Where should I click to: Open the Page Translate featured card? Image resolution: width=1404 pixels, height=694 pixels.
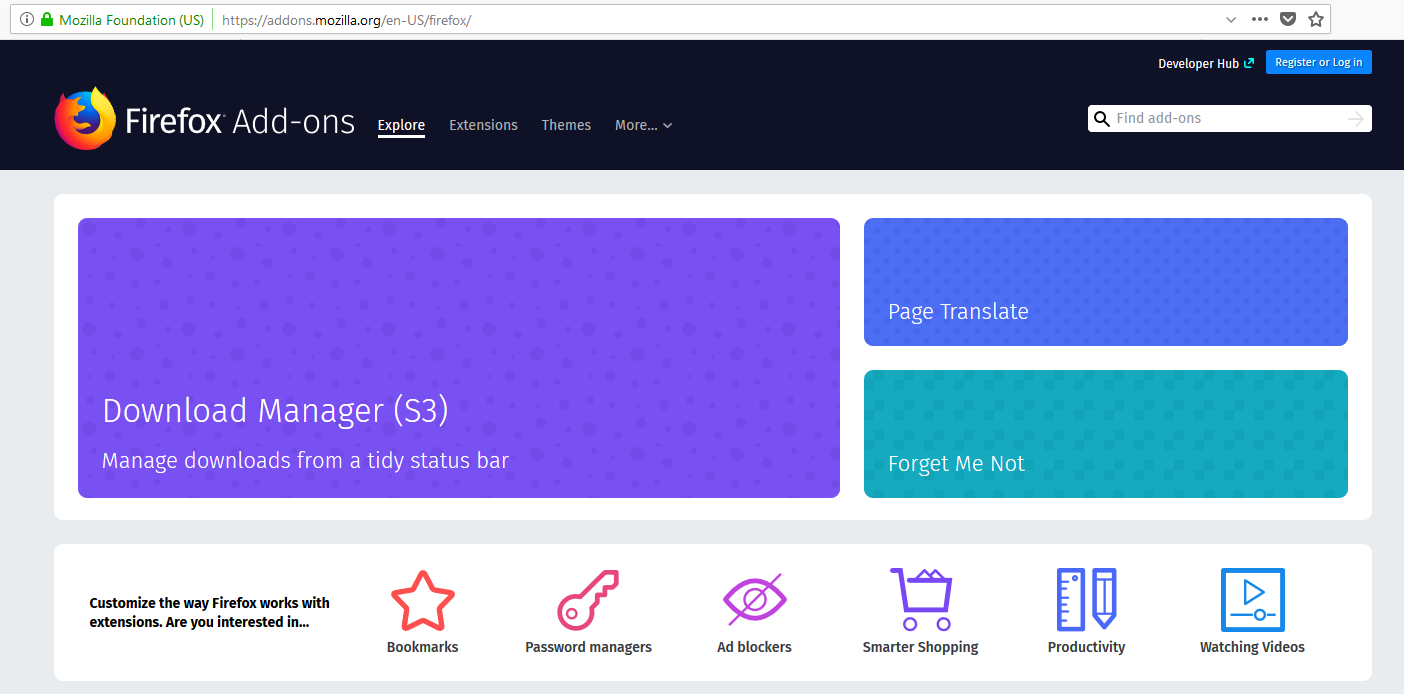[x=1106, y=282]
